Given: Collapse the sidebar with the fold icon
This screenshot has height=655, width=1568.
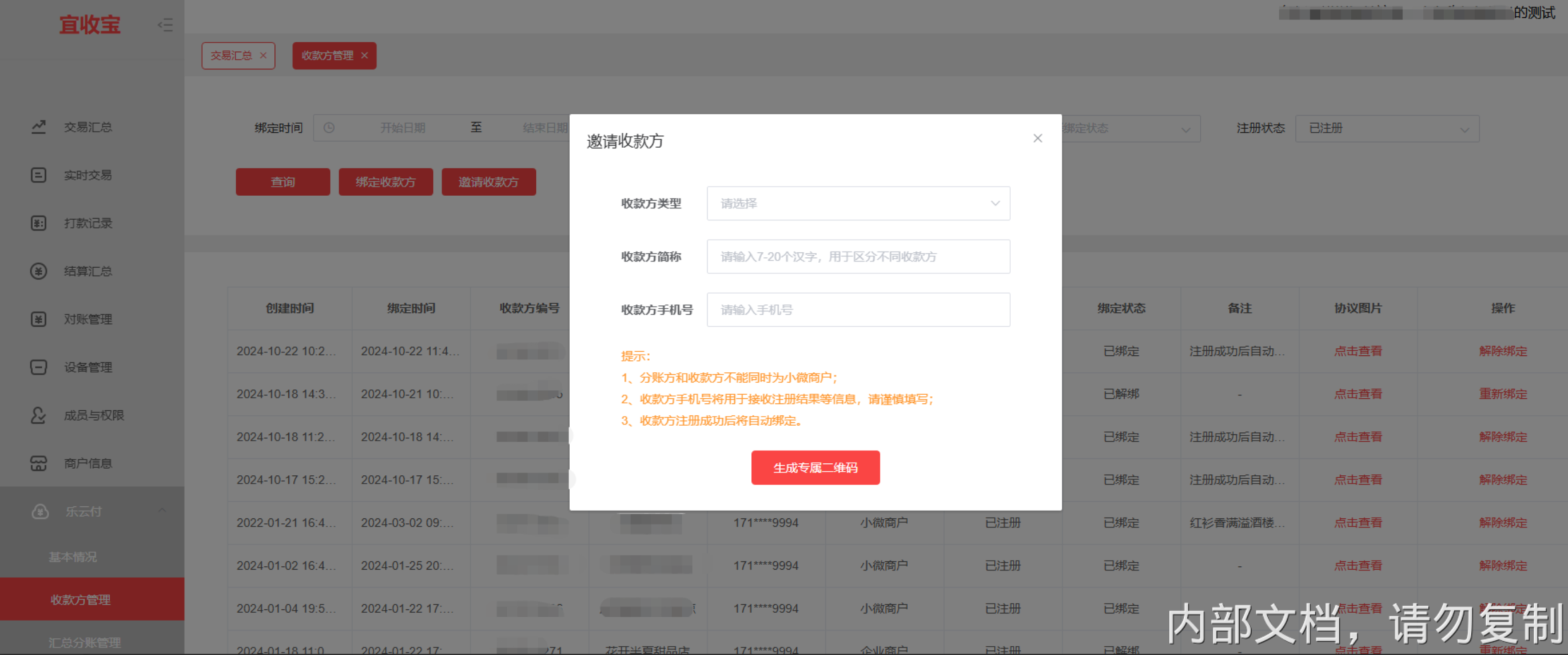Looking at the screenshot, I should click(x=165, y=25).
